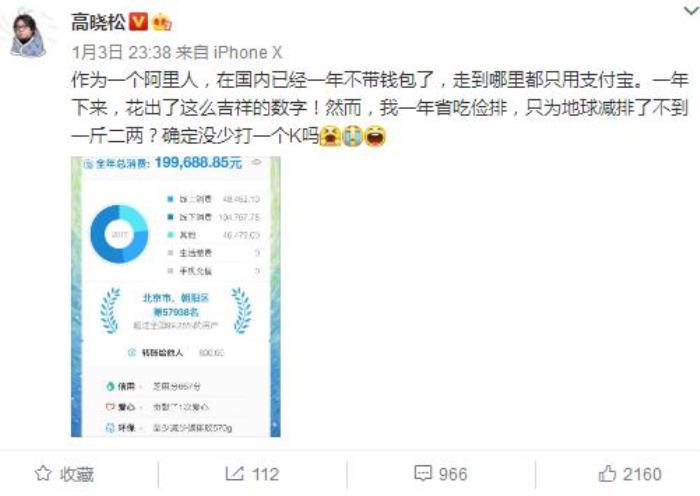Click the comment bubble icon
Viewport: 700px width, 496px height.
click(423, 473)
